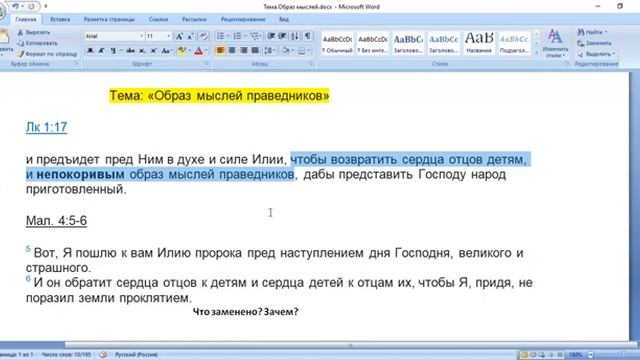The image size is (640, 360).
Task: Toggle Italic (К) formatting
Action: pos(101,51)
